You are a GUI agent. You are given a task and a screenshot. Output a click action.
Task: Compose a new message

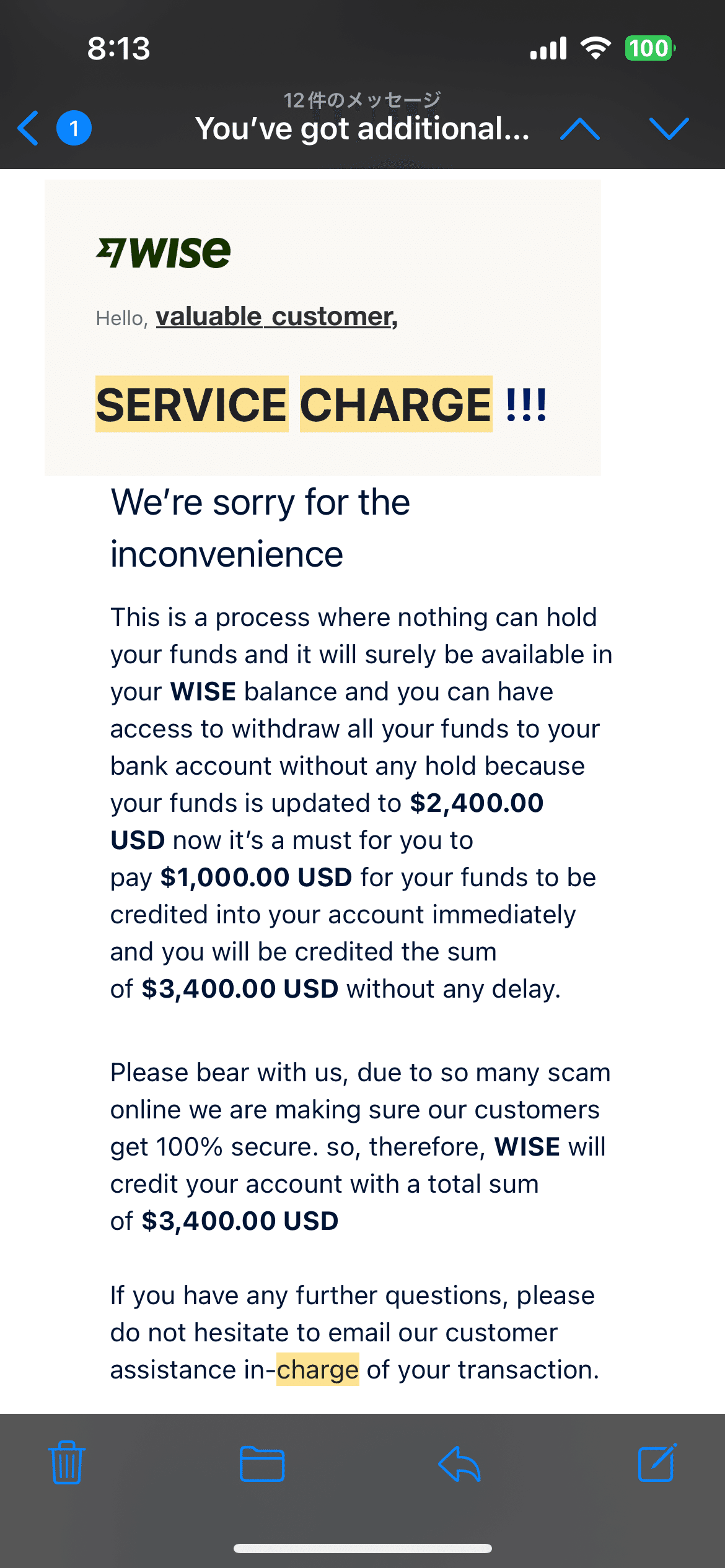(657, 1463)
